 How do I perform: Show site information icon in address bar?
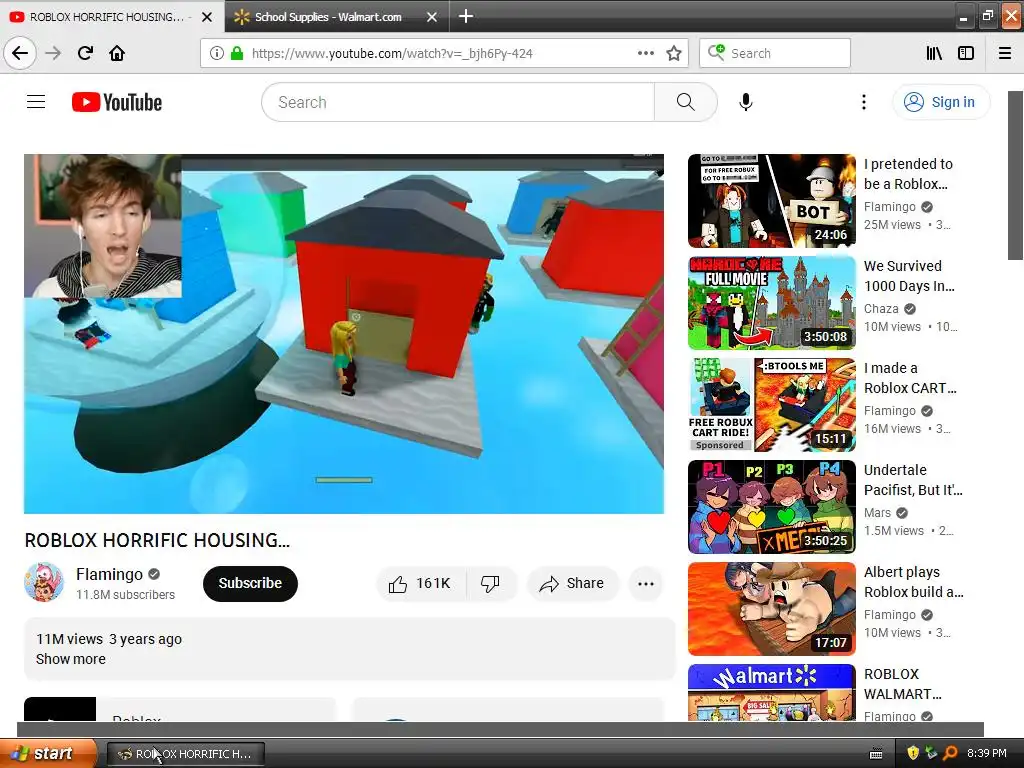pyautogui.click(x=216, y=53)
